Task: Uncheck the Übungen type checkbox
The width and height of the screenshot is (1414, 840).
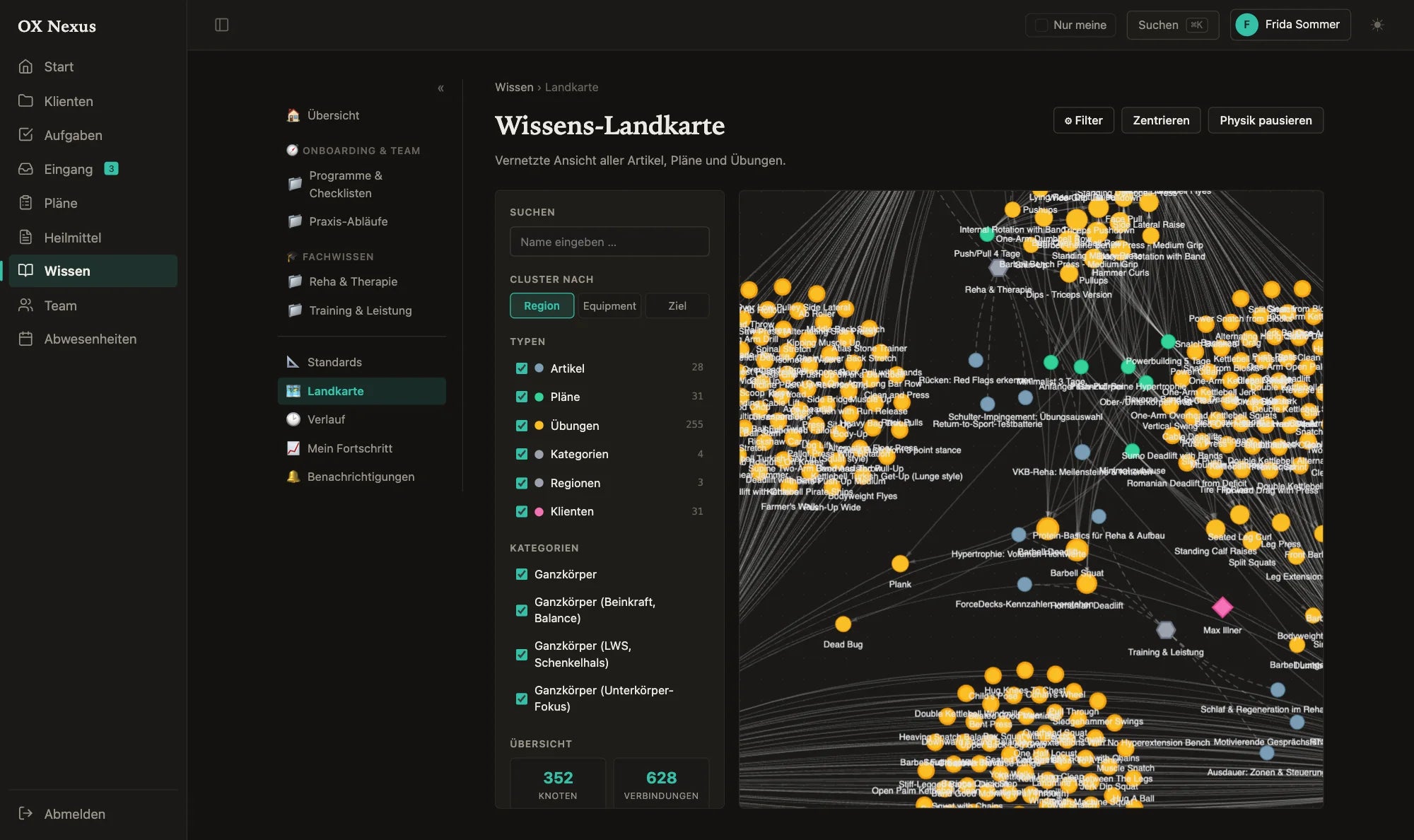Action: coord(522,426)
